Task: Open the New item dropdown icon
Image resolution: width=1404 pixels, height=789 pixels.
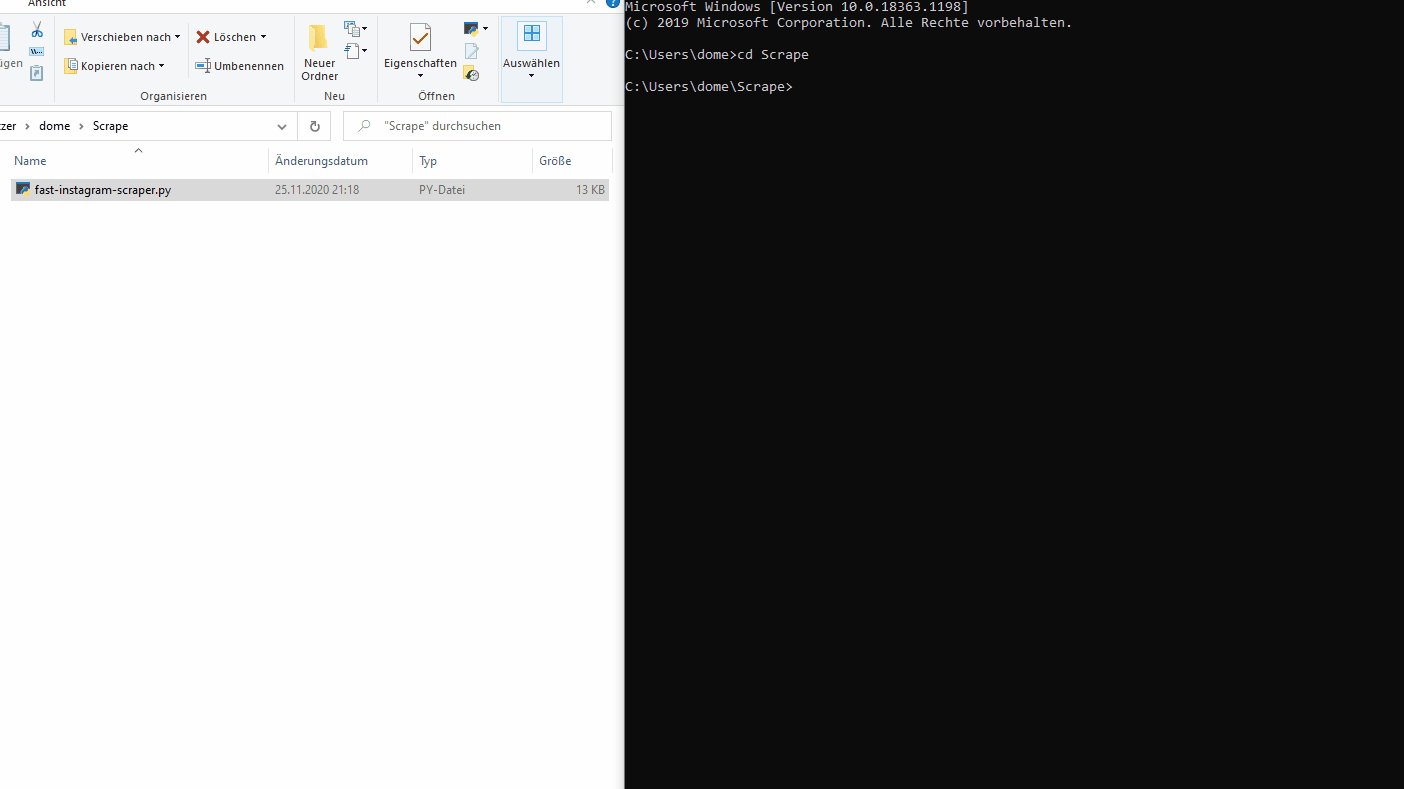Action: pos(355,29)
